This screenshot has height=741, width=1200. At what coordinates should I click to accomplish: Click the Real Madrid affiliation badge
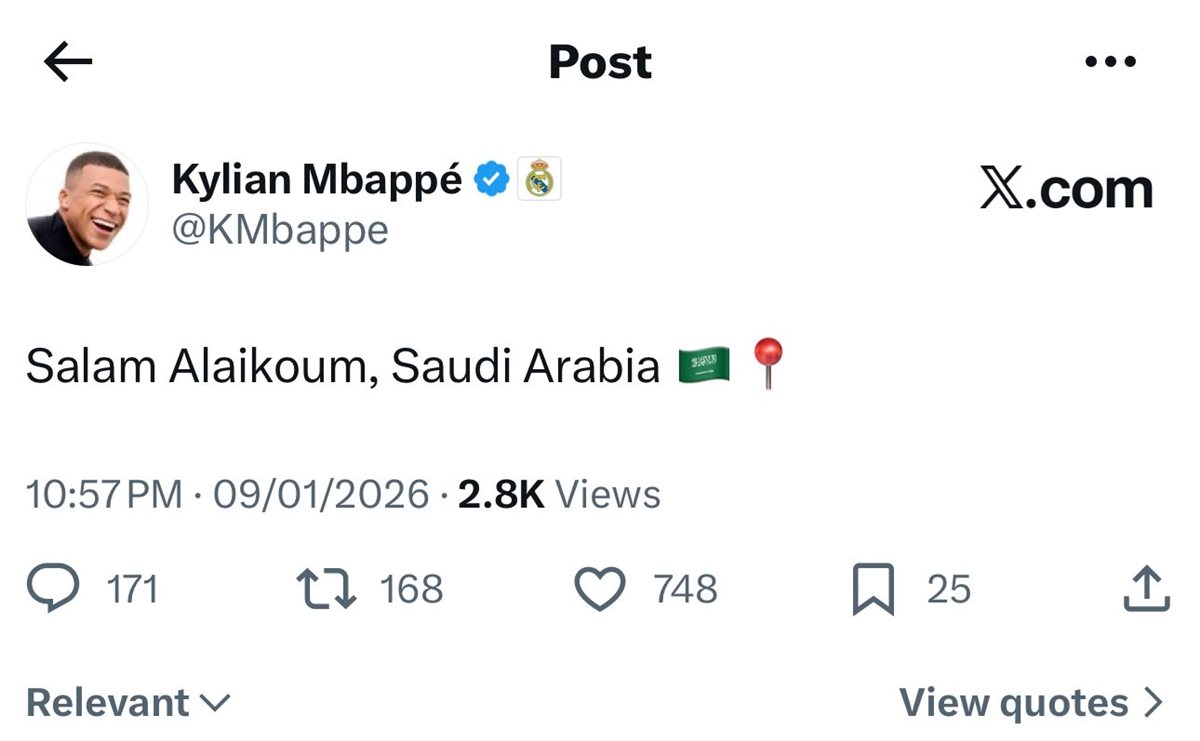tap(539, 180)
